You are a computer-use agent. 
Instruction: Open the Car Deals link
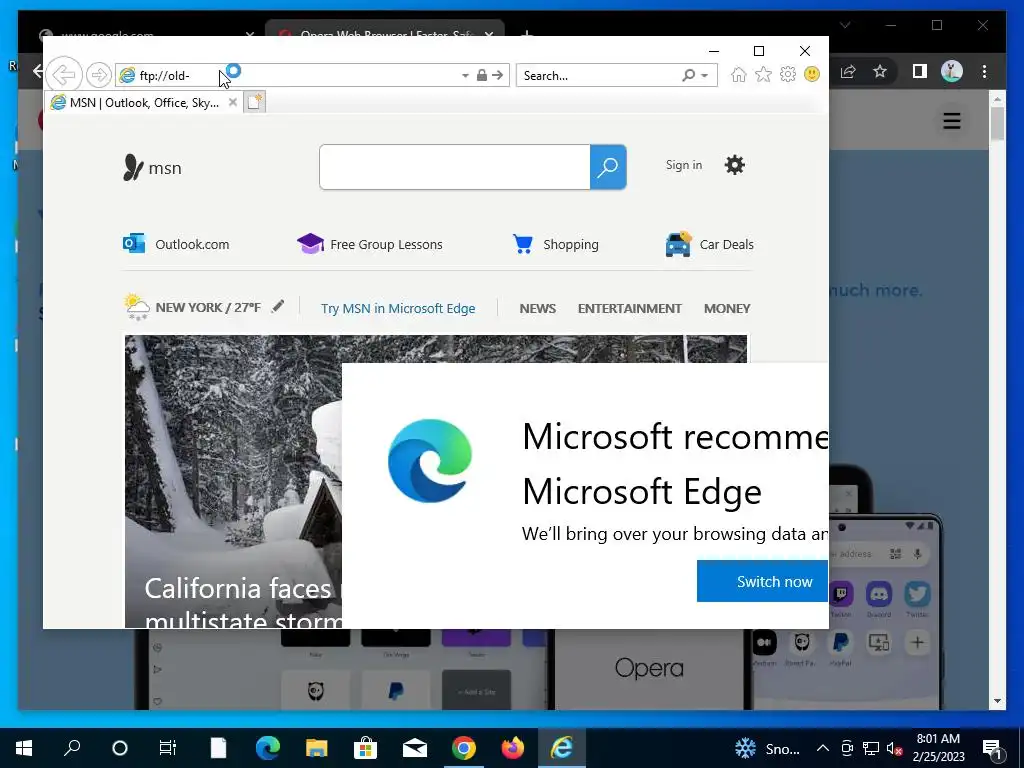709,244
